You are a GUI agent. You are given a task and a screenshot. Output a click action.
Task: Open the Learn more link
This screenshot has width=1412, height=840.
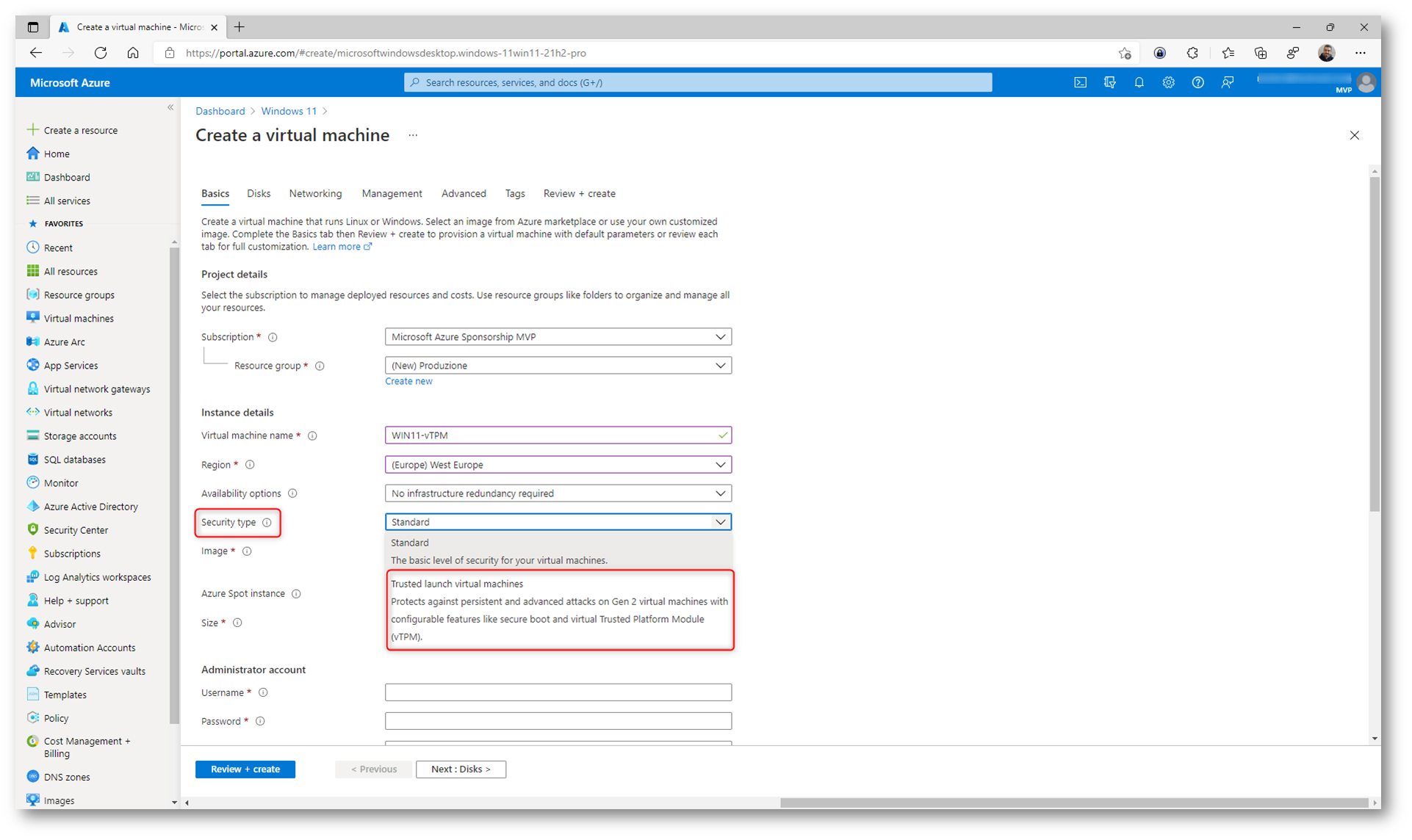(342, 247)
